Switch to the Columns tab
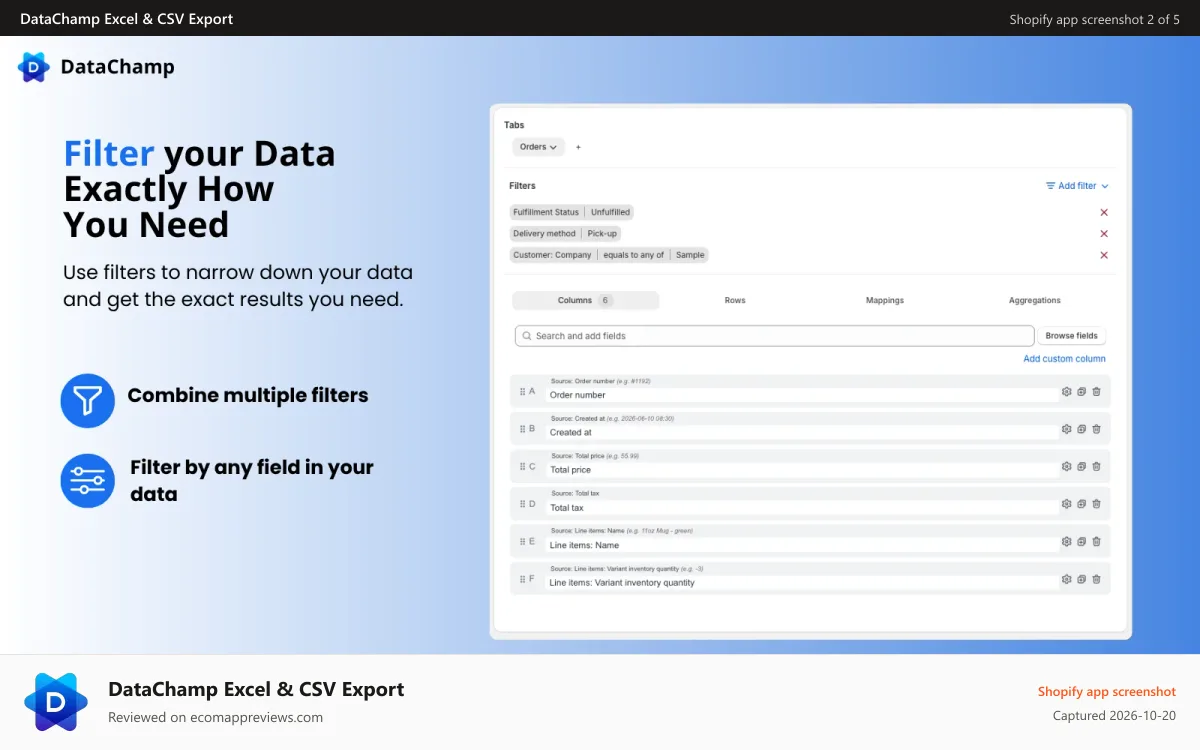The image size is (1200, 750). pos(585,300)
